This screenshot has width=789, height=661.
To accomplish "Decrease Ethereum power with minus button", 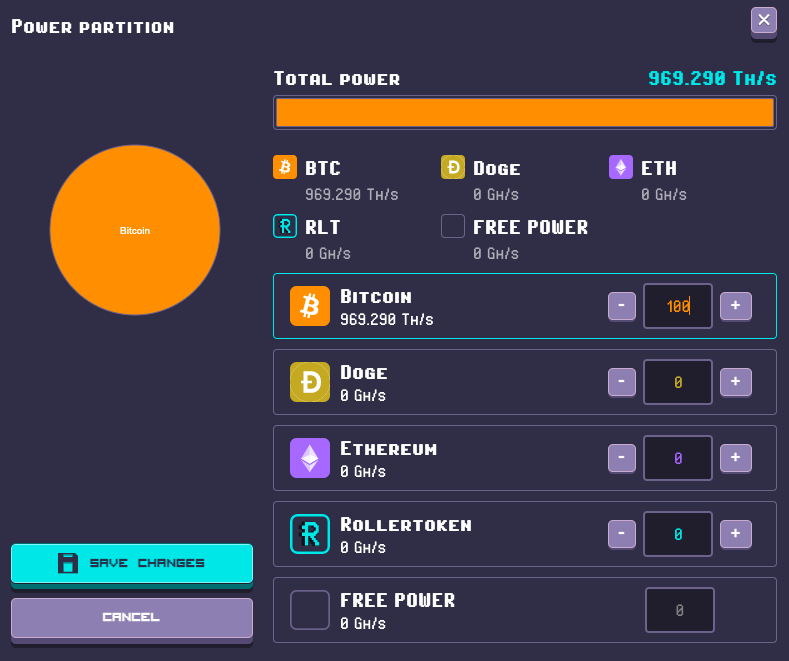I will click(621, 457).
